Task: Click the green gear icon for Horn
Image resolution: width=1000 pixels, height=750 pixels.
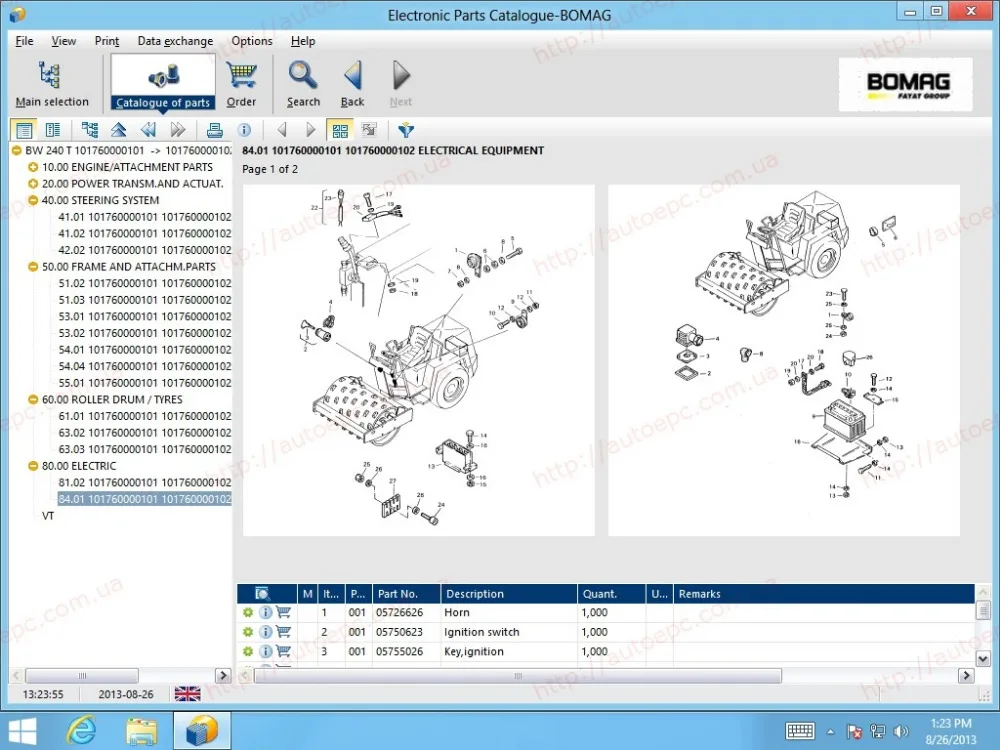Action: click(247, 612)
